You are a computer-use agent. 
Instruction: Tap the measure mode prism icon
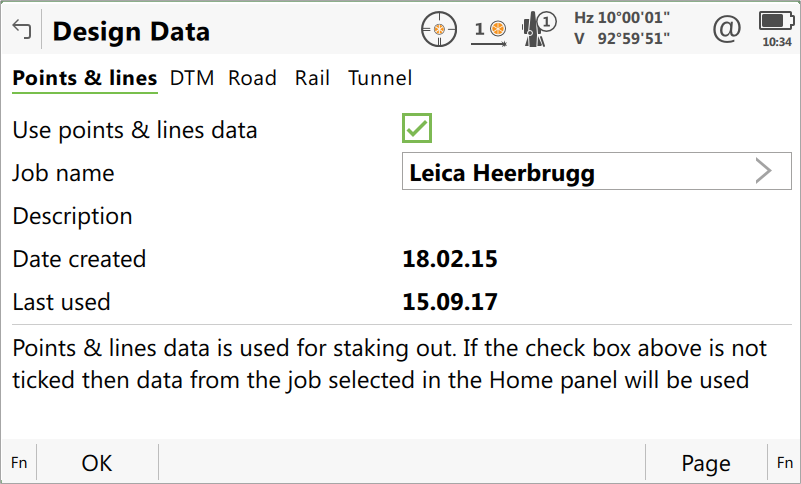pos(491,31)
